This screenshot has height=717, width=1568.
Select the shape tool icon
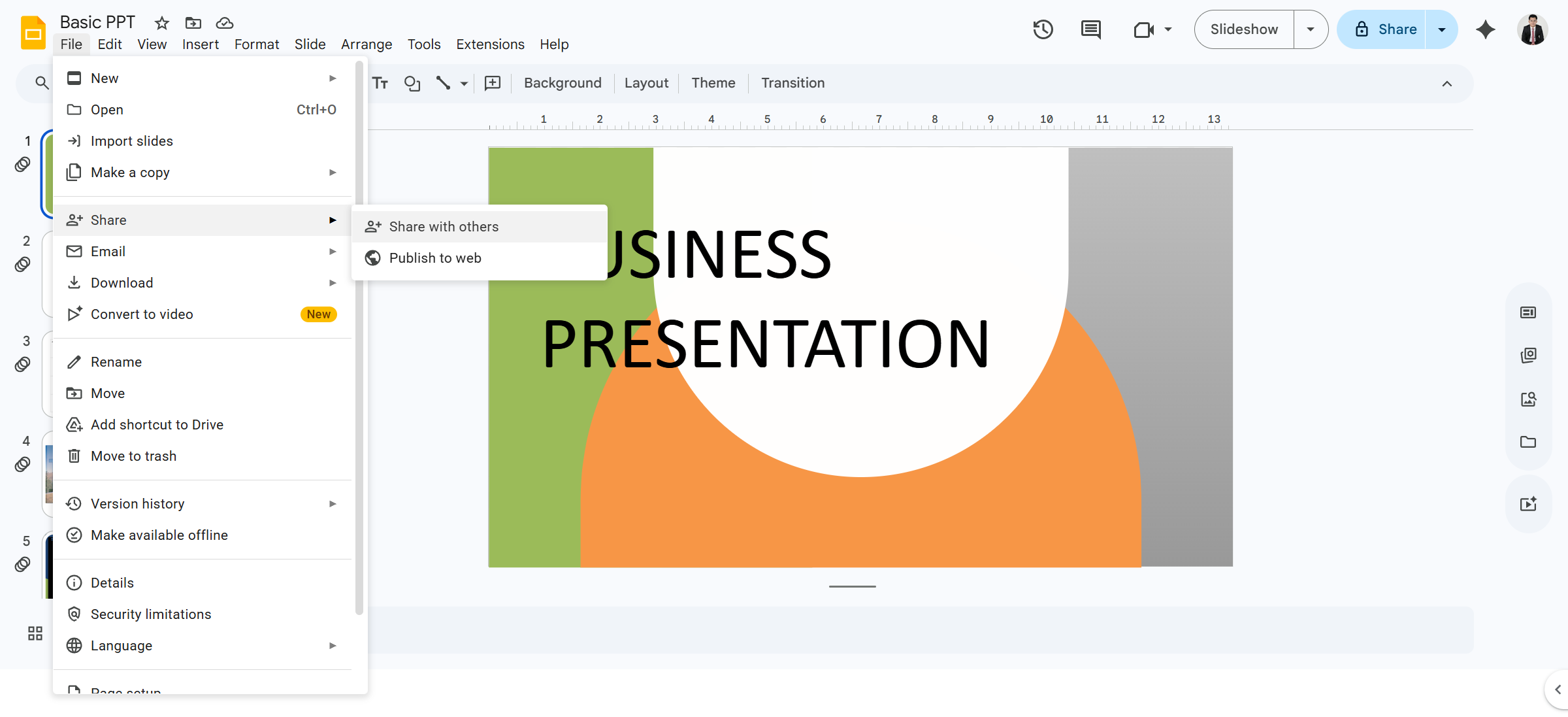tap(412, 83)
